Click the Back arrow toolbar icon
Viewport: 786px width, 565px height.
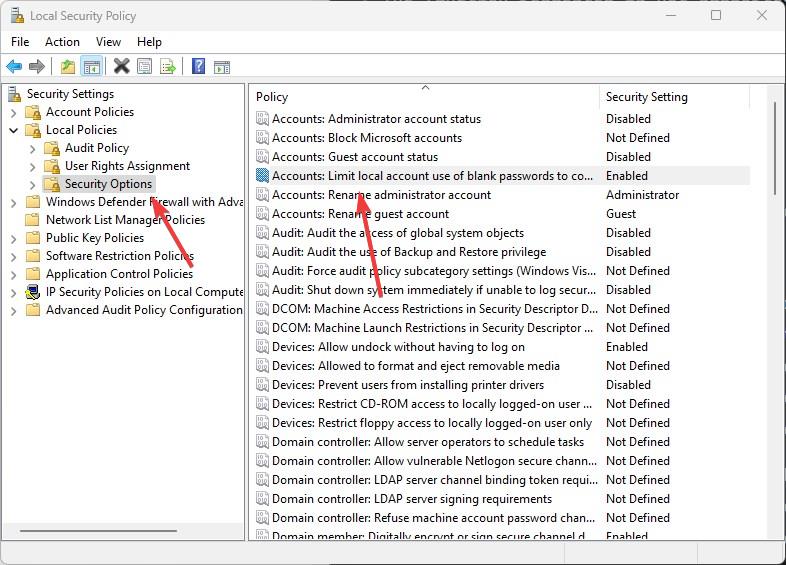(14, 66)
